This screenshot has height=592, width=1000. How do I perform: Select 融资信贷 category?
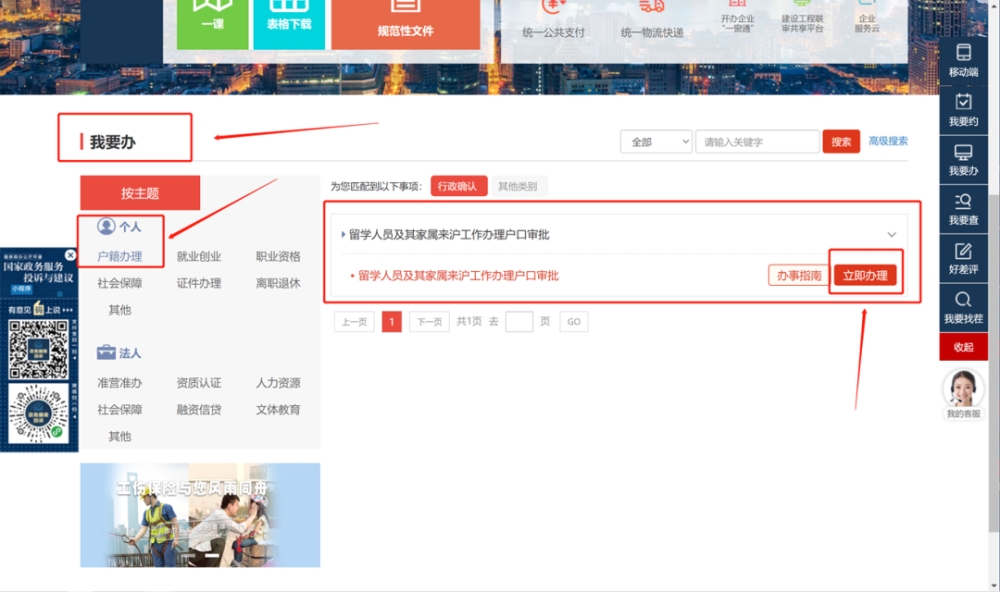(x=199, y=410)
